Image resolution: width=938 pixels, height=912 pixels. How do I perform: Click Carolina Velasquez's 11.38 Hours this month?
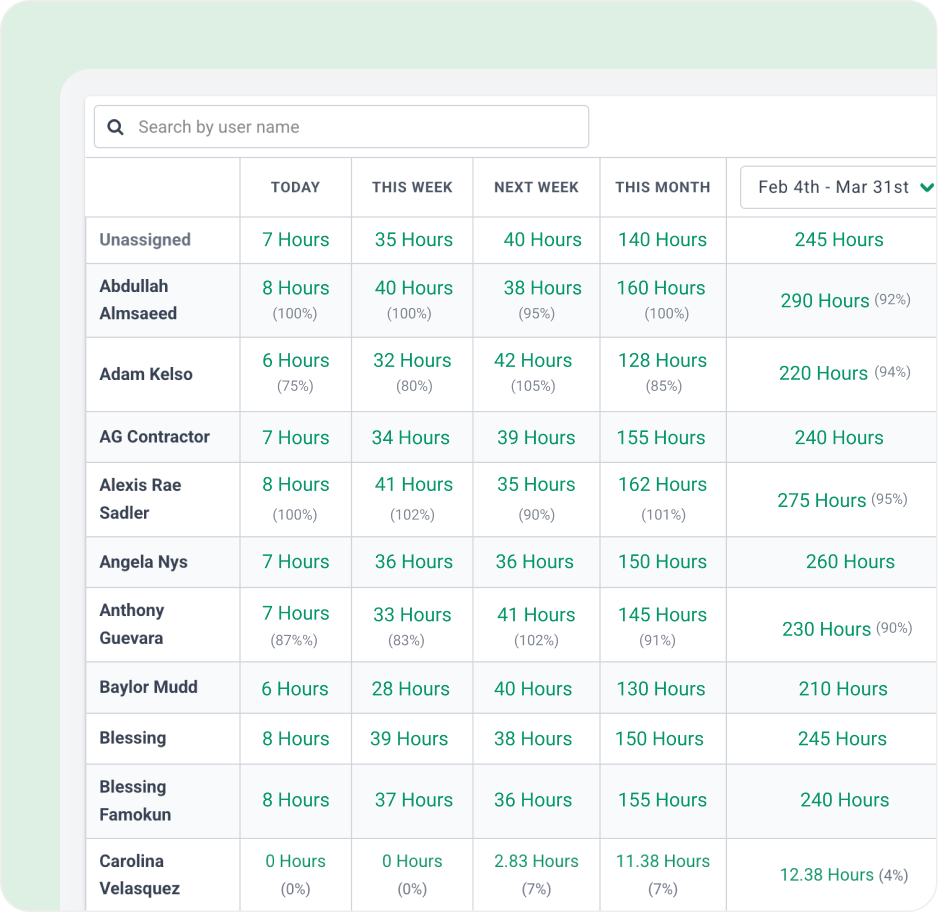click(x=663, y=861)
